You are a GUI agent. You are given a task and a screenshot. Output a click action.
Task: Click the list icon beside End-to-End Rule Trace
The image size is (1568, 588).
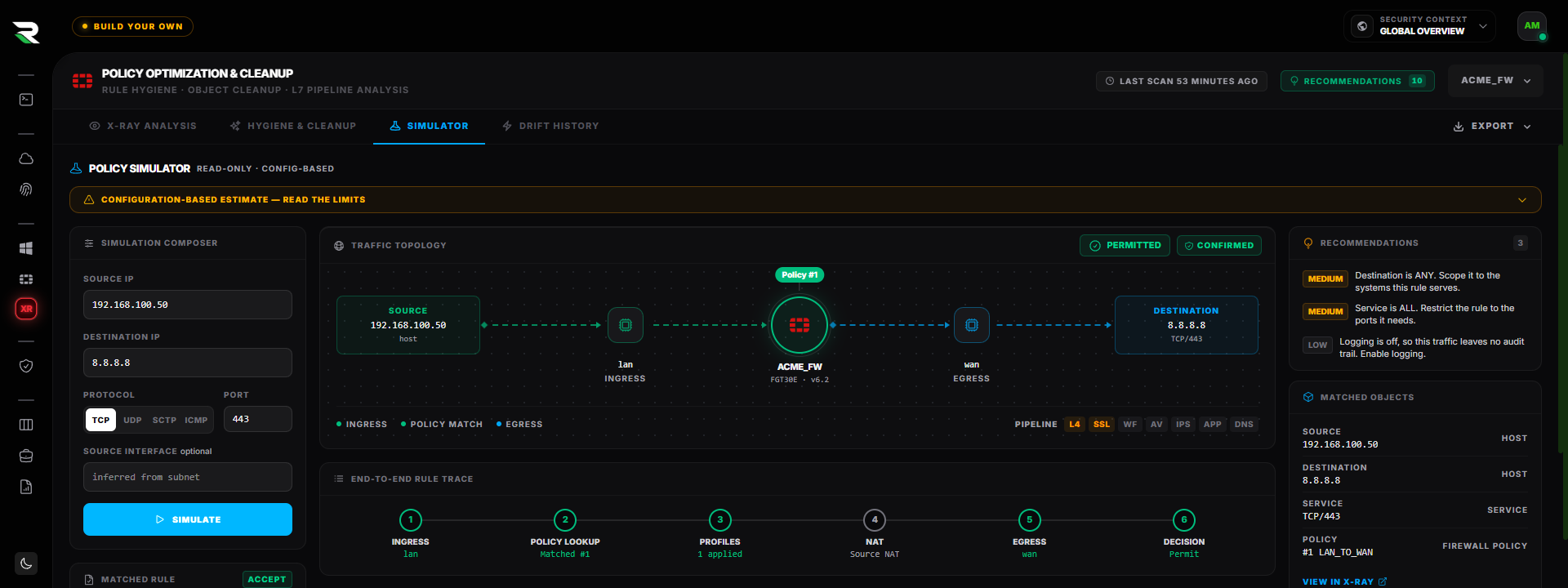pyautogui.click(x=339, y=479)
